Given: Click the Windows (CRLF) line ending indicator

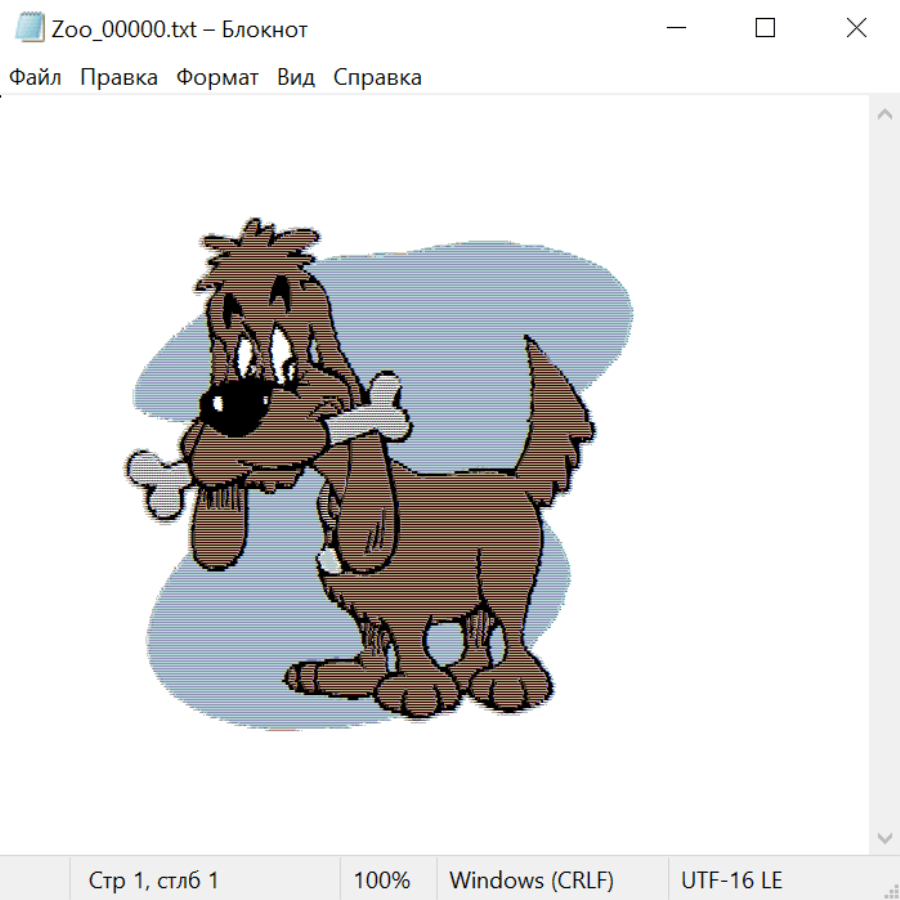Looking at the screenshot, I should pyautogui.click(x=531, y=880).
